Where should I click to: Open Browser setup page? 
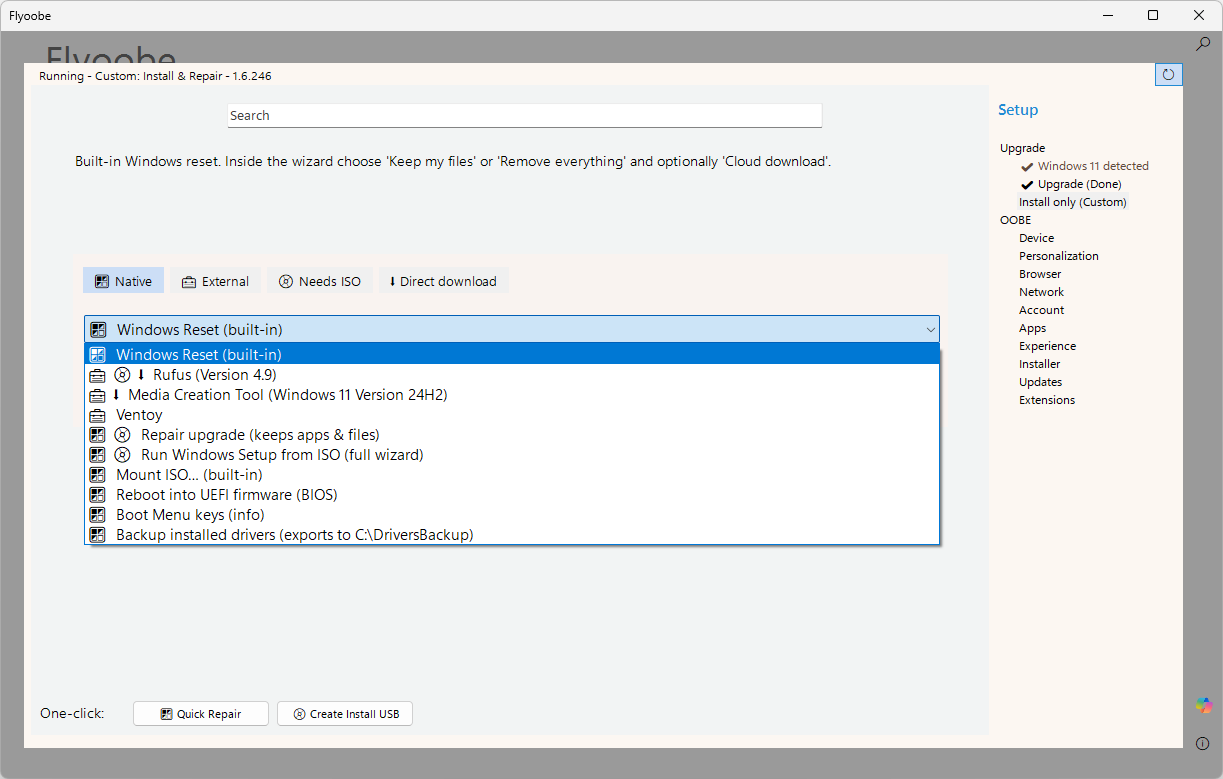1040,274
